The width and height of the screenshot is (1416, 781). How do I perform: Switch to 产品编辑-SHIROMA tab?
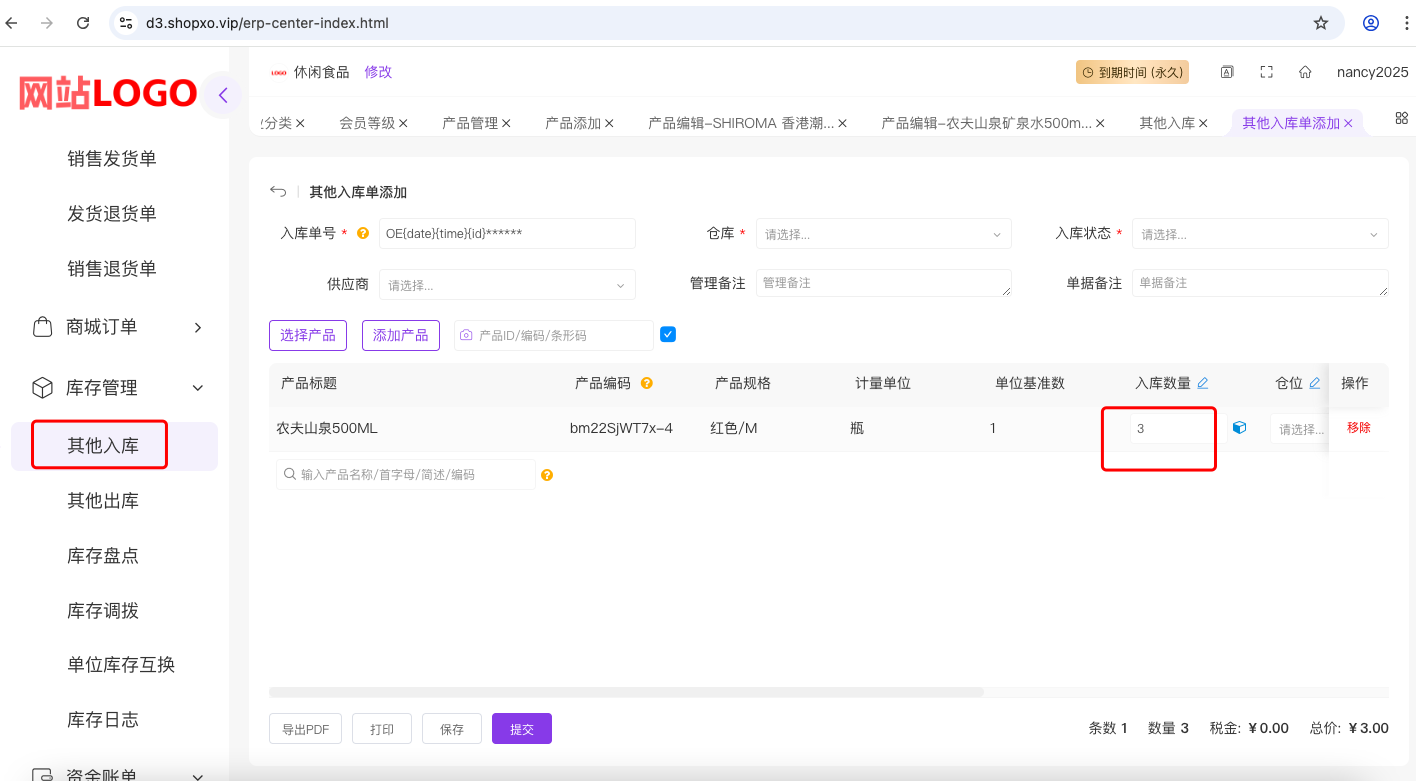click(x=741, y=123)
